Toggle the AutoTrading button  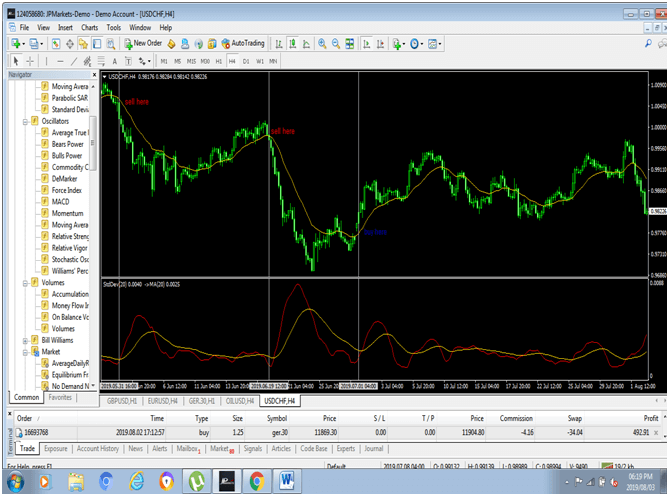(242, 44)
